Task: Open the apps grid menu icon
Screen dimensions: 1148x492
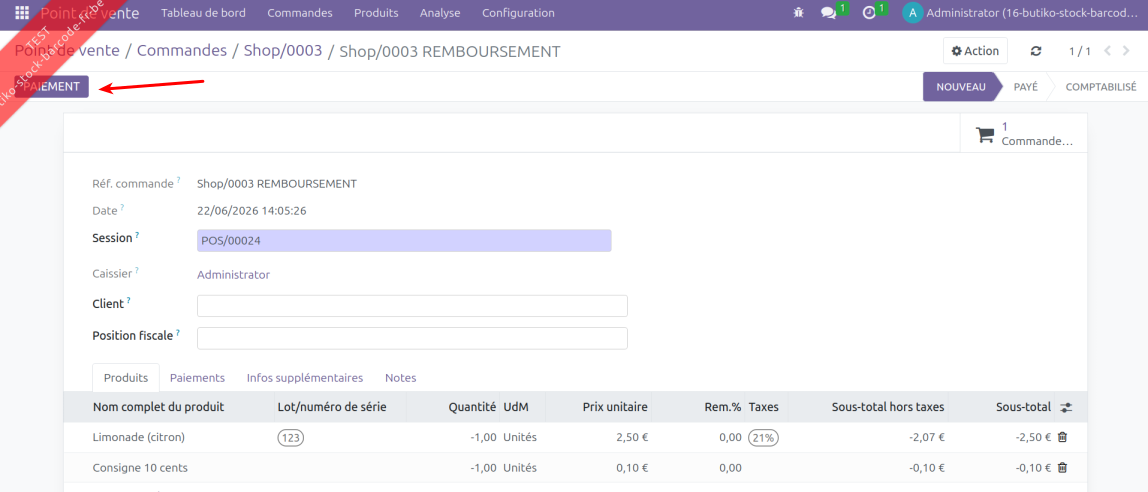Action: [x=22, y=13]
